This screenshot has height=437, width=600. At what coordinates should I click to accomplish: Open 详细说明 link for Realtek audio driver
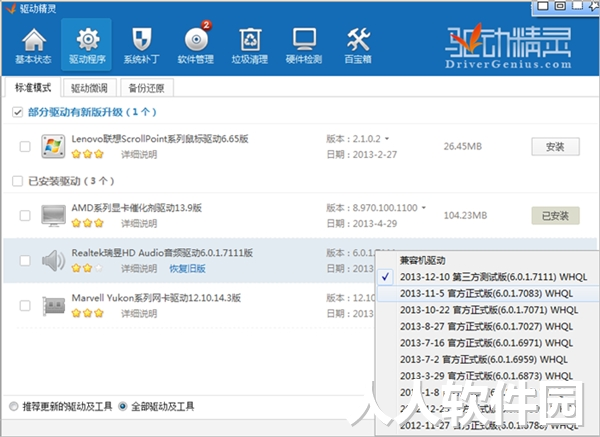click(x=139, y=269)
